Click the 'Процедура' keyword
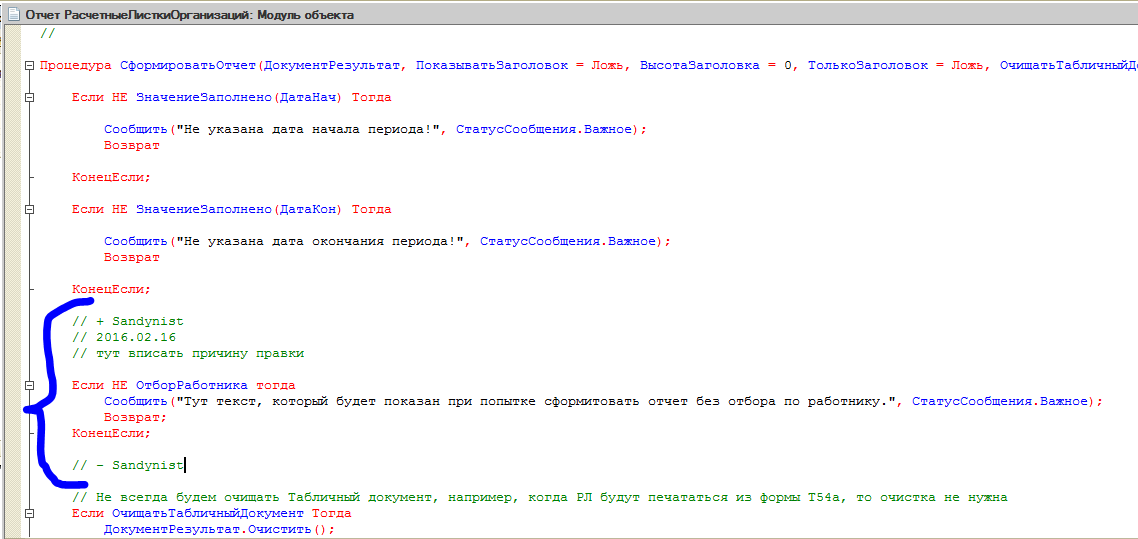This screenshot has width=1138, height=539. (75, 66)
